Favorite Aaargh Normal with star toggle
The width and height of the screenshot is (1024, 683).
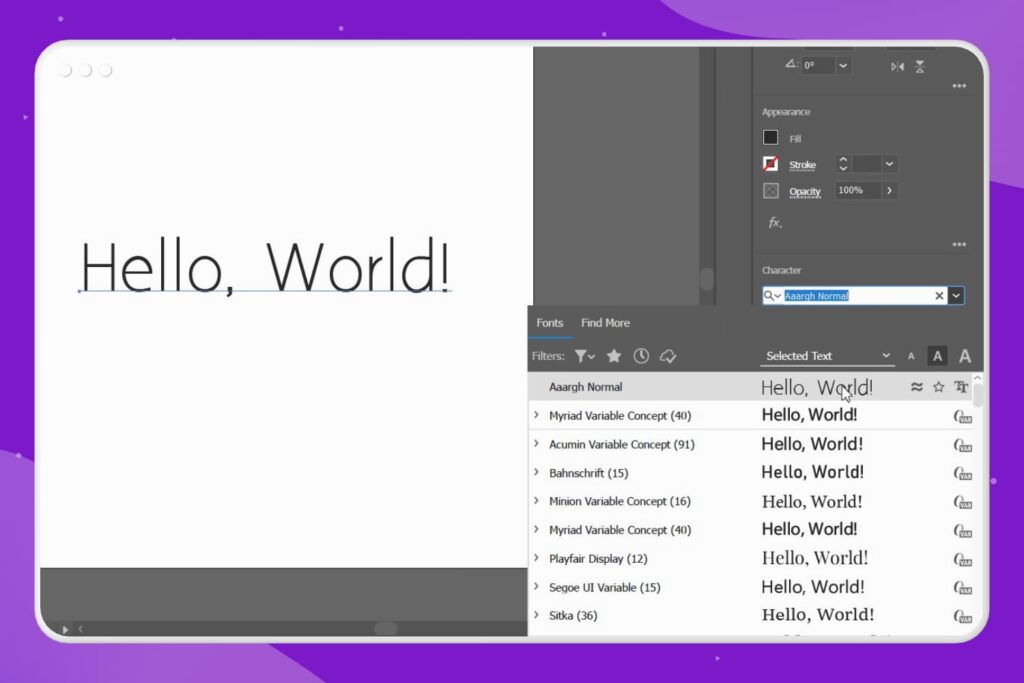coord(938,387)
